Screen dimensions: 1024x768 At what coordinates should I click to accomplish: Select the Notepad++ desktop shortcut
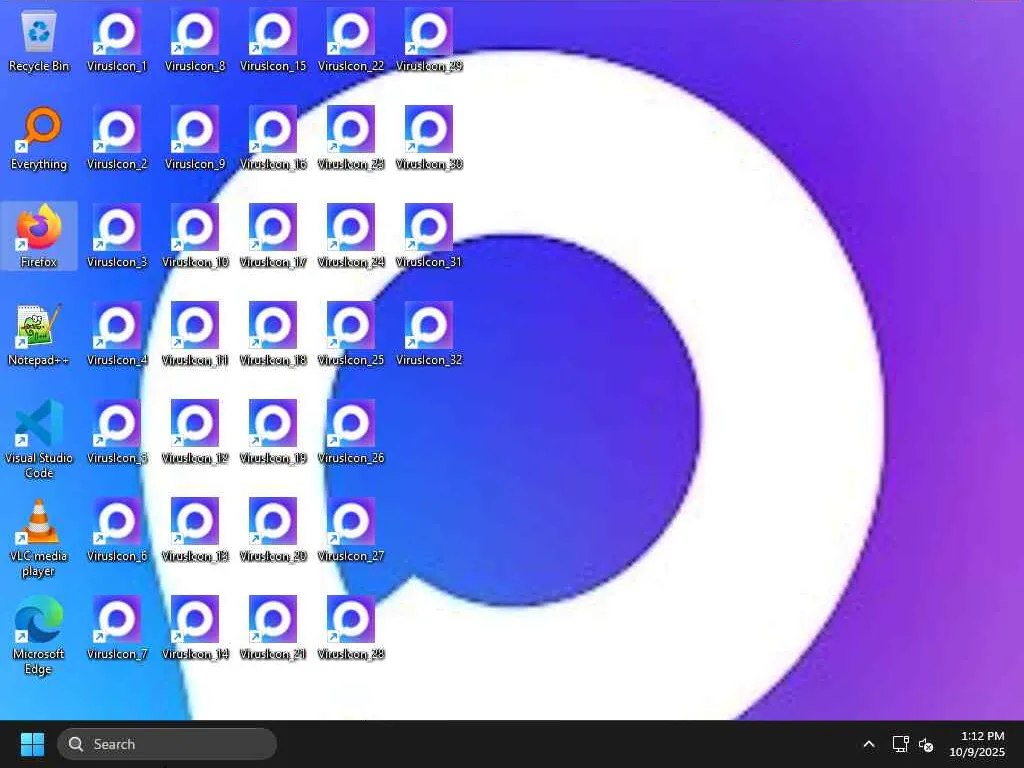(39, 334)
